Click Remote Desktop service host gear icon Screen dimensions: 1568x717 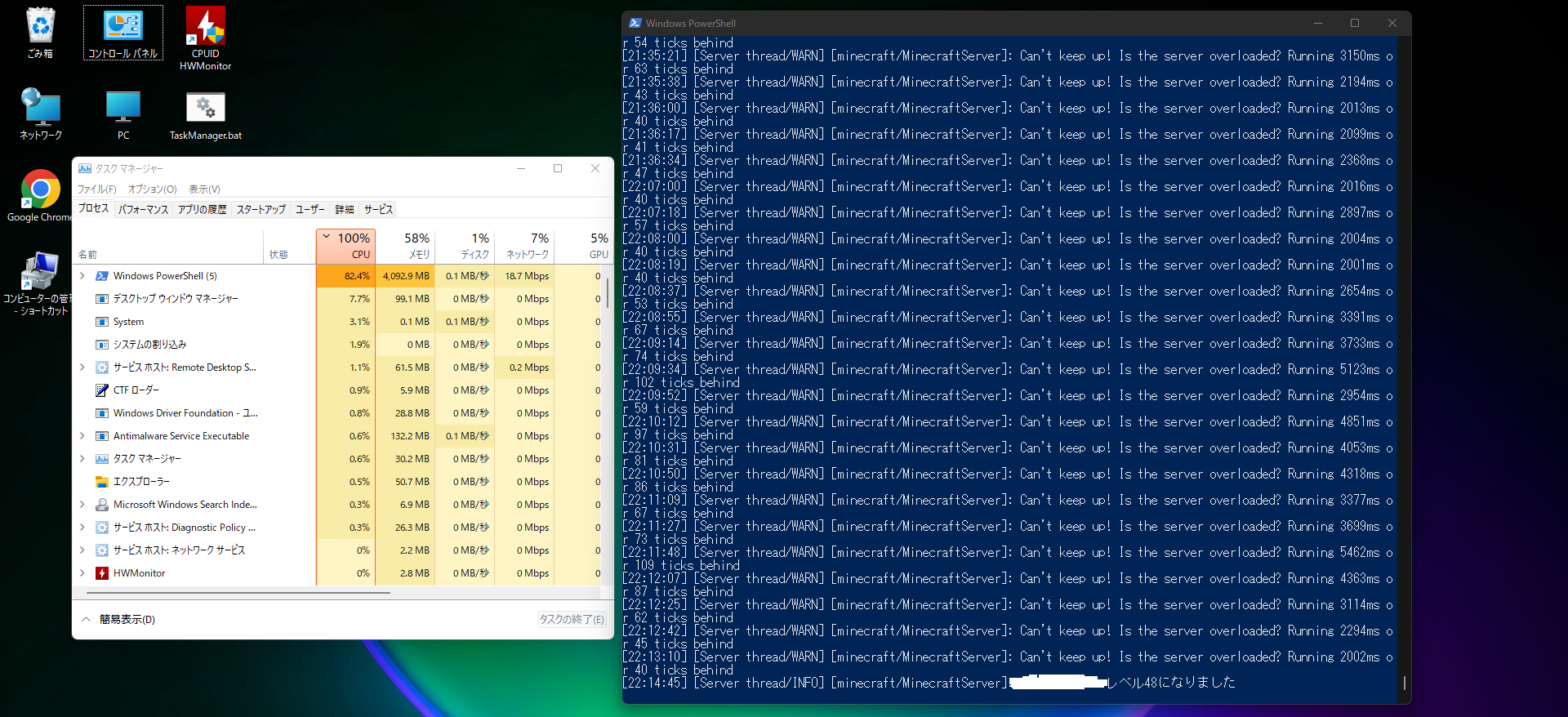pos(102,367)
